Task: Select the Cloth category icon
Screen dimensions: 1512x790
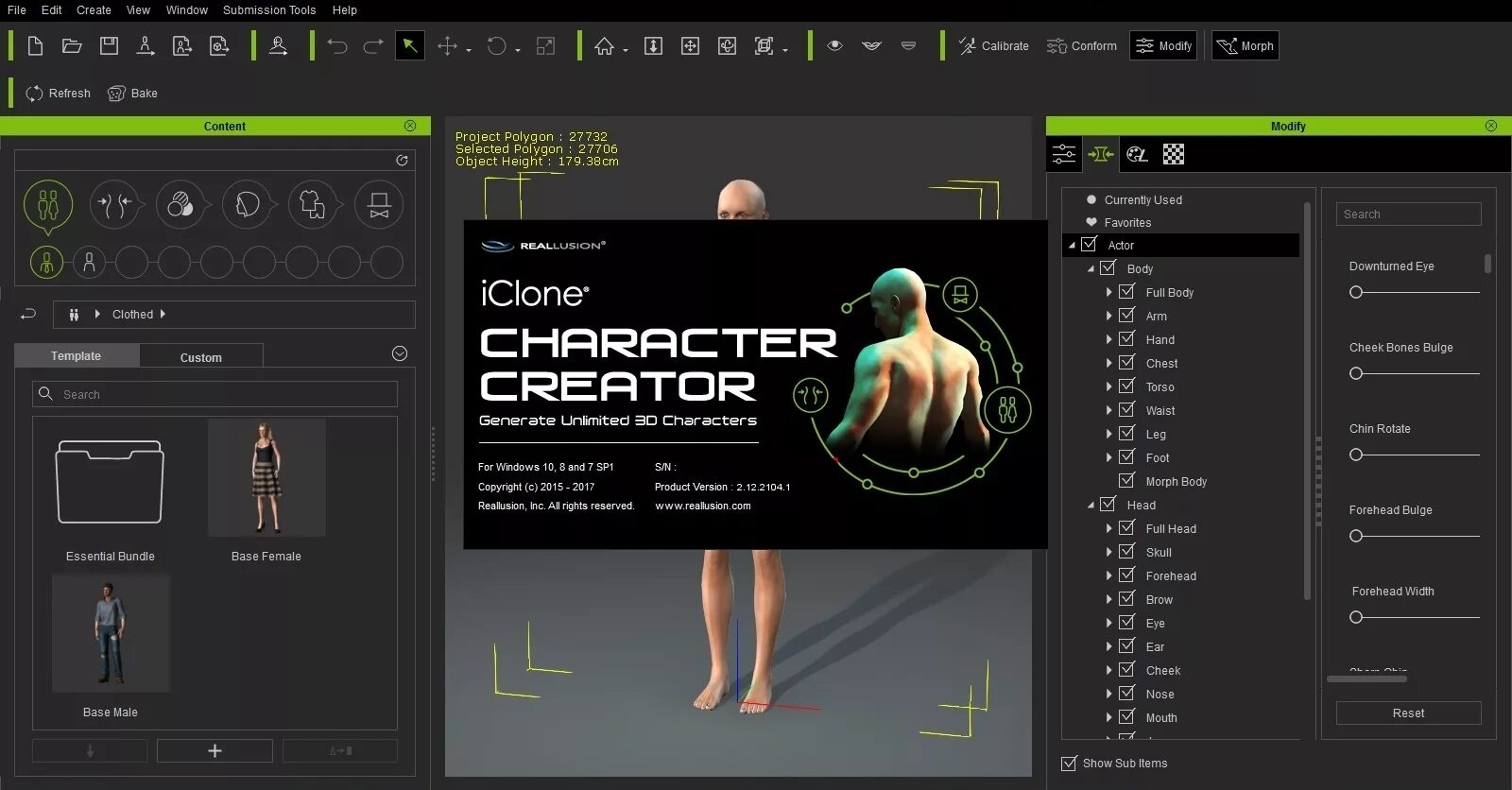Action: [x=313, y=205]
